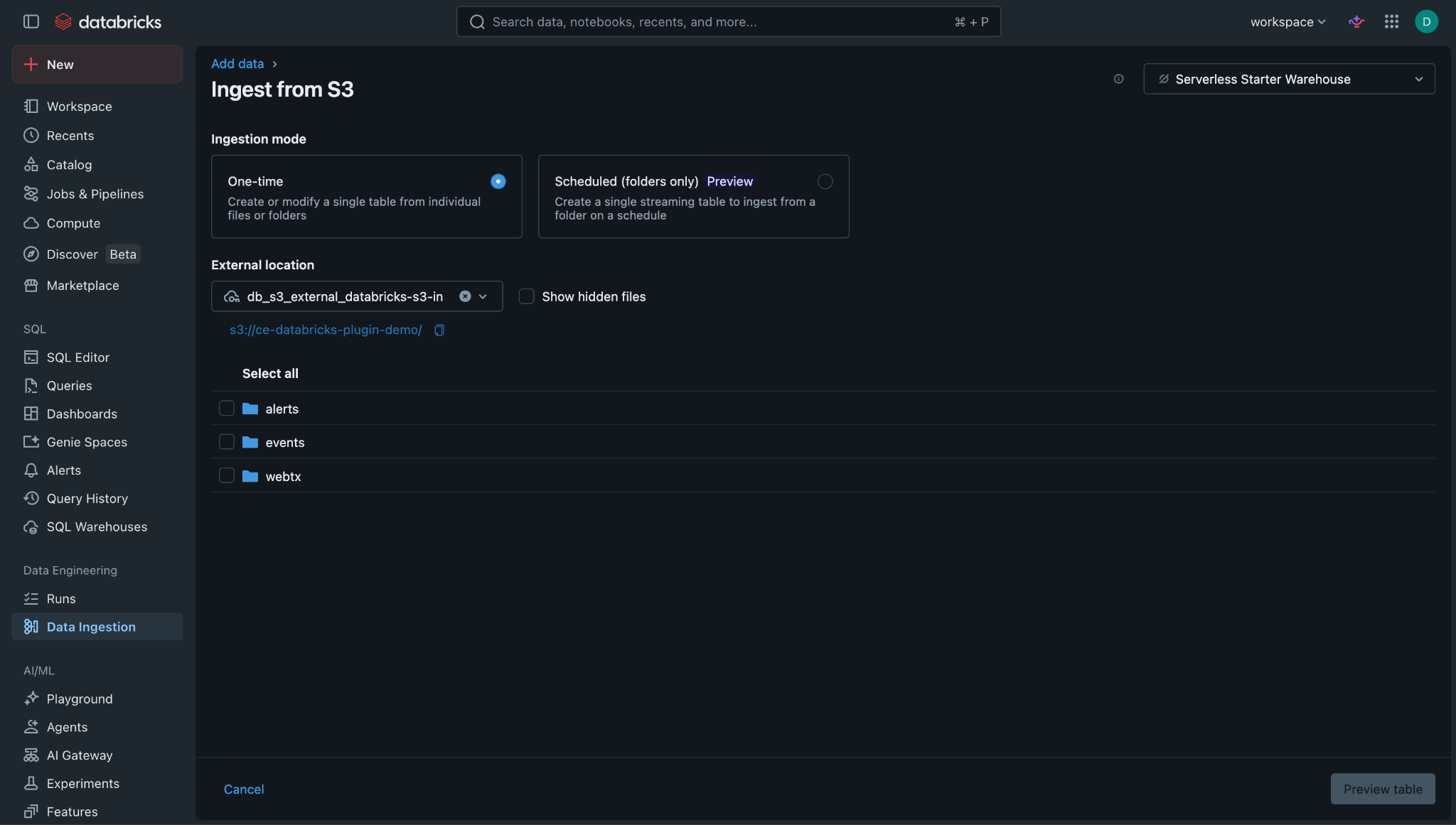
Task: Open the apps grid icon
Action: pyautogui.click(x=1391, y=22)
